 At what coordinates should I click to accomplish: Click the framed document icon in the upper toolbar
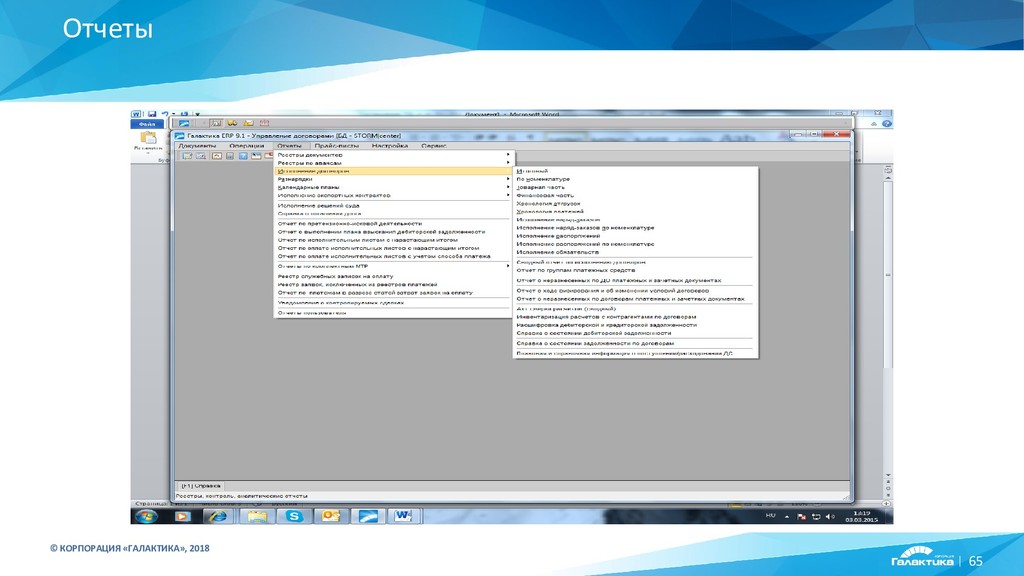tap(216, 123)
